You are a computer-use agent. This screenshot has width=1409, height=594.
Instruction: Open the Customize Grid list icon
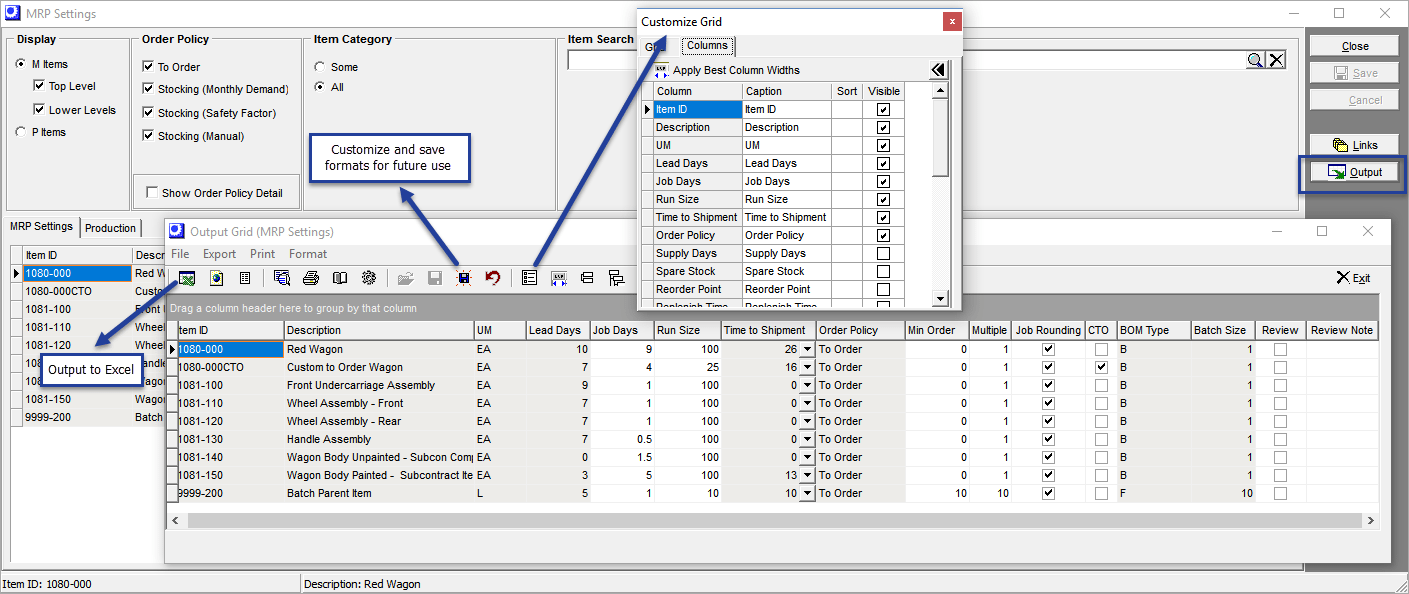tap(528, 277)
